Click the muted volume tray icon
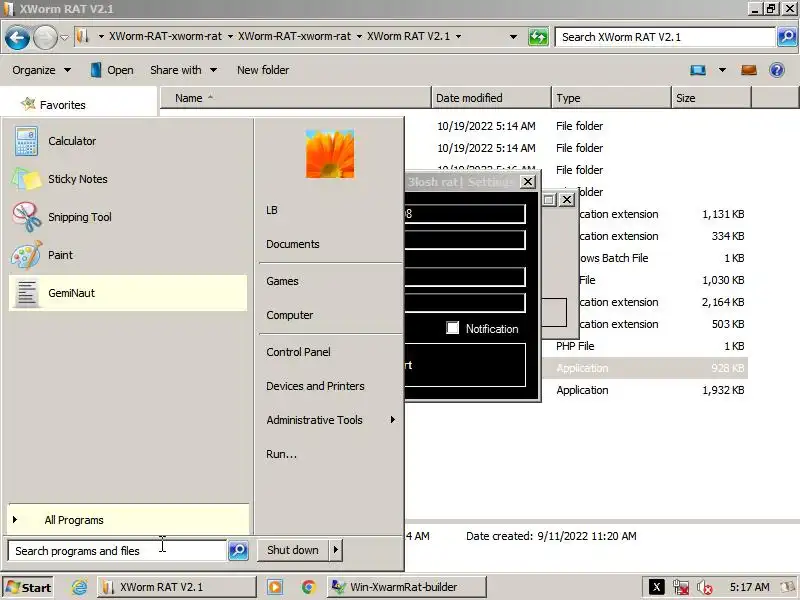The width and height of the screenshot is (800, 600). click(x=705, y=587)
